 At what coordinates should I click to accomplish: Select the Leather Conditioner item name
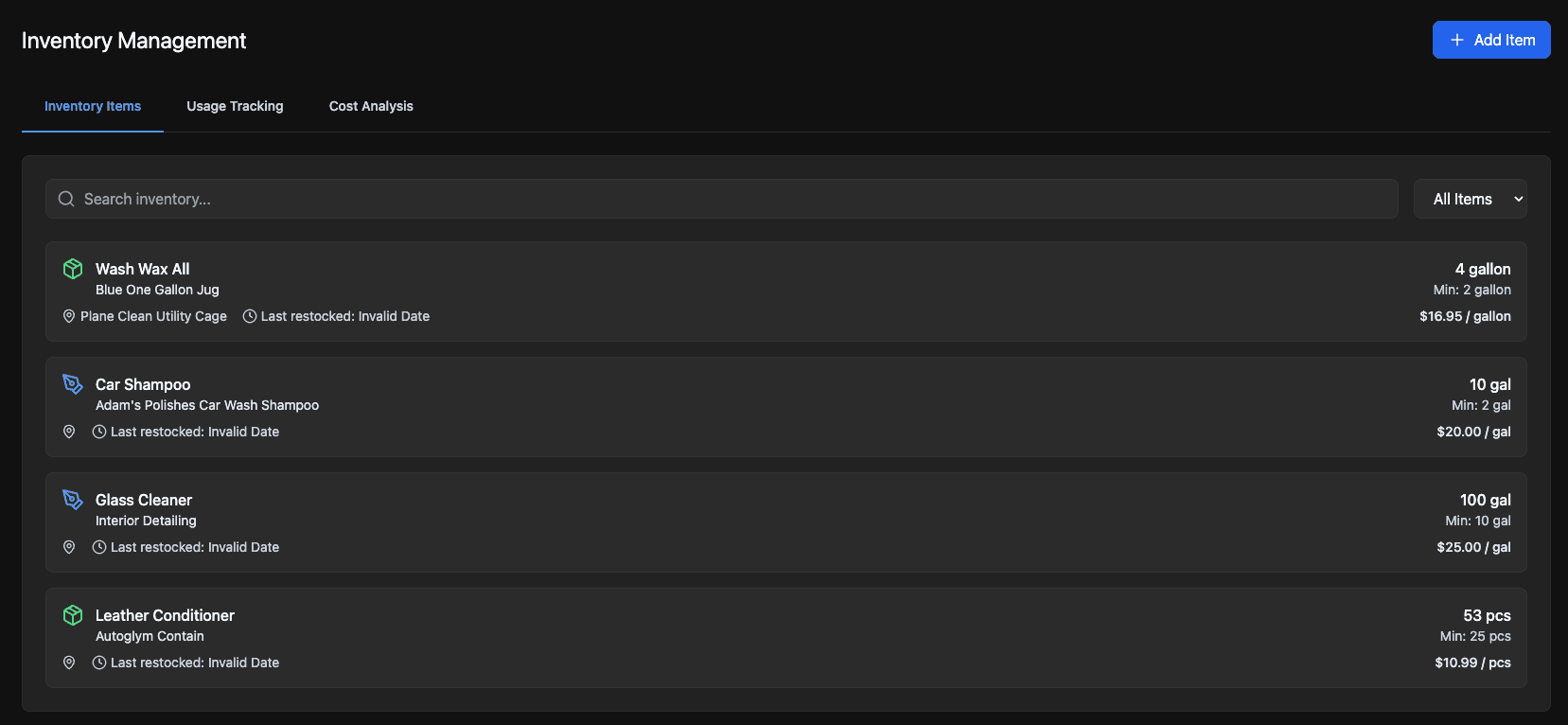[165, 615]
